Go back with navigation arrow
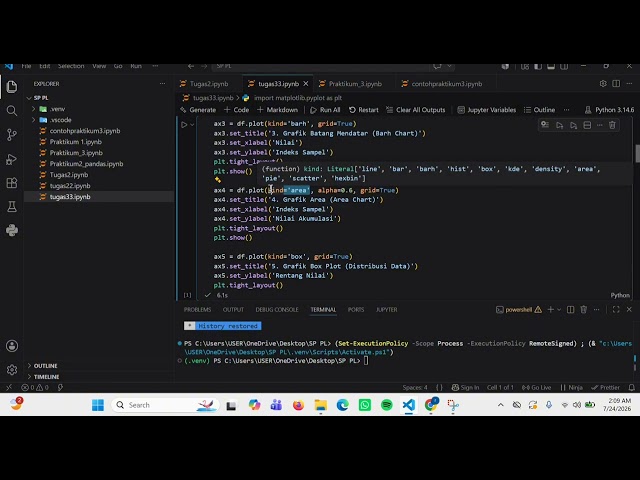 (191, 66)
